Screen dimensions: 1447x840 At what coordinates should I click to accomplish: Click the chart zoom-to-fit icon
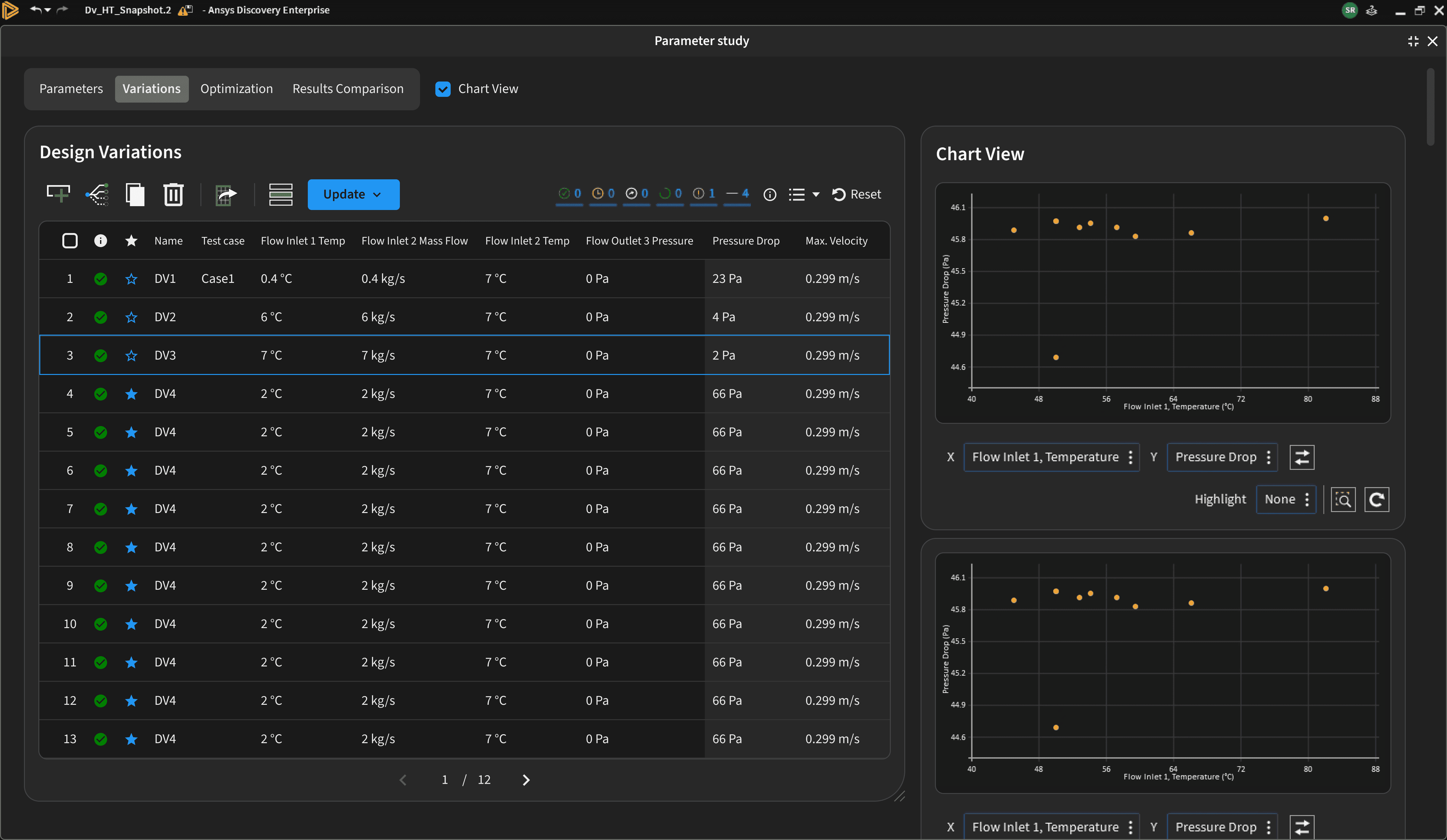[x=1343, y=500]
